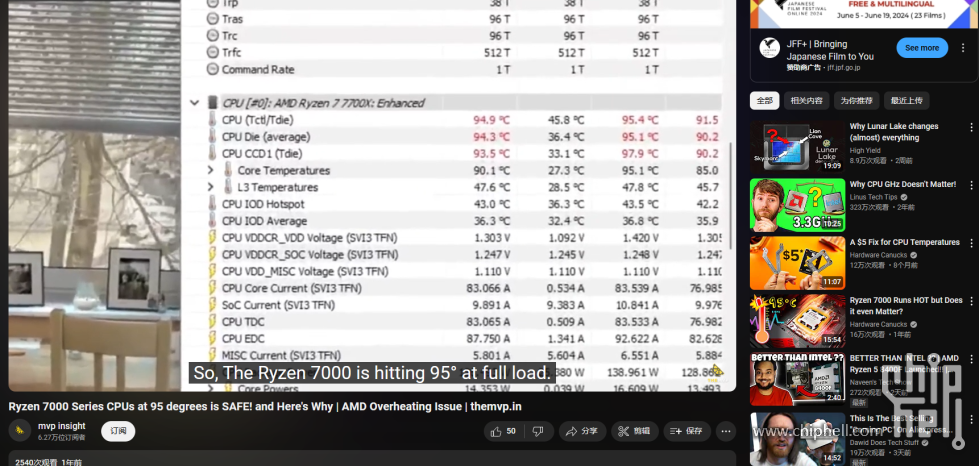
Task: Select Tras clock icon in timings
Action: pos(213,19)
